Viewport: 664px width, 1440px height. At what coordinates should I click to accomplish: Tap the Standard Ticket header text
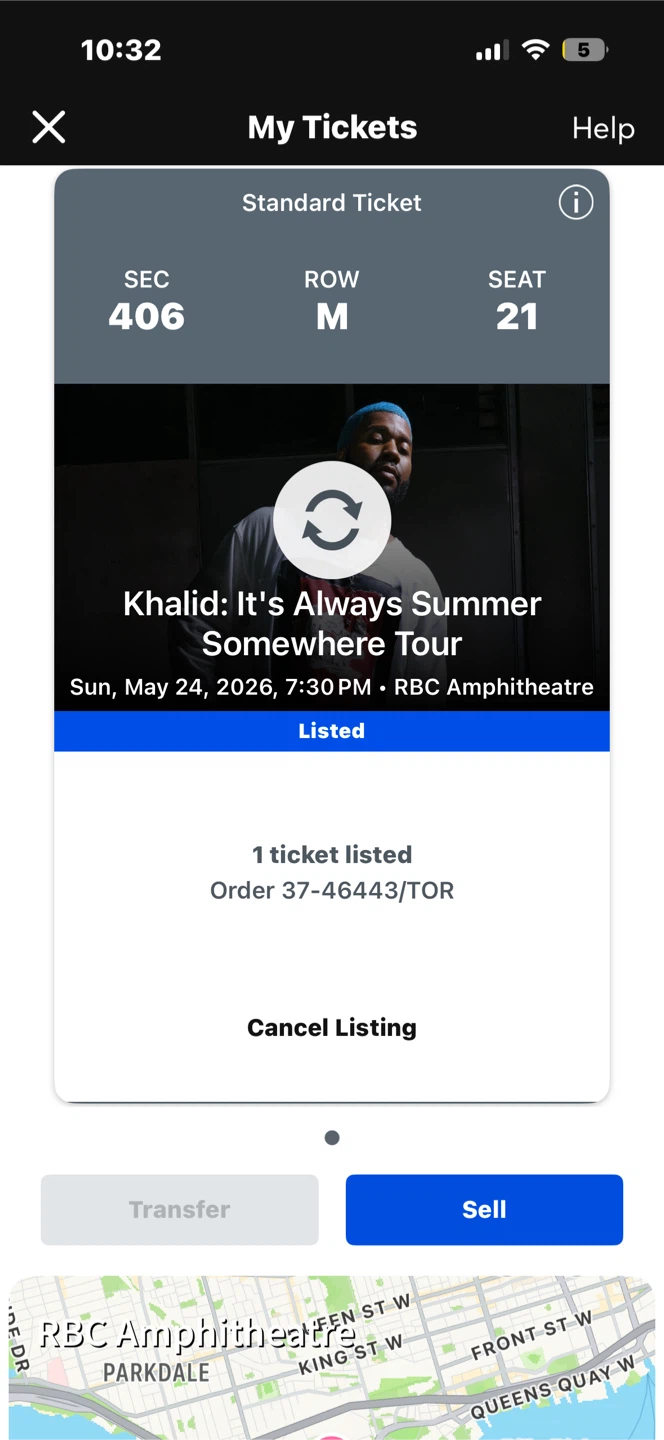point(332,203)
